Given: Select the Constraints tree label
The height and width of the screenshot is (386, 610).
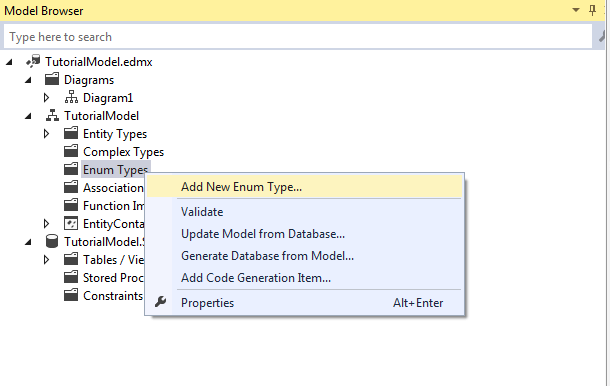Looking at the screenshot, I should tap(113, 296).
